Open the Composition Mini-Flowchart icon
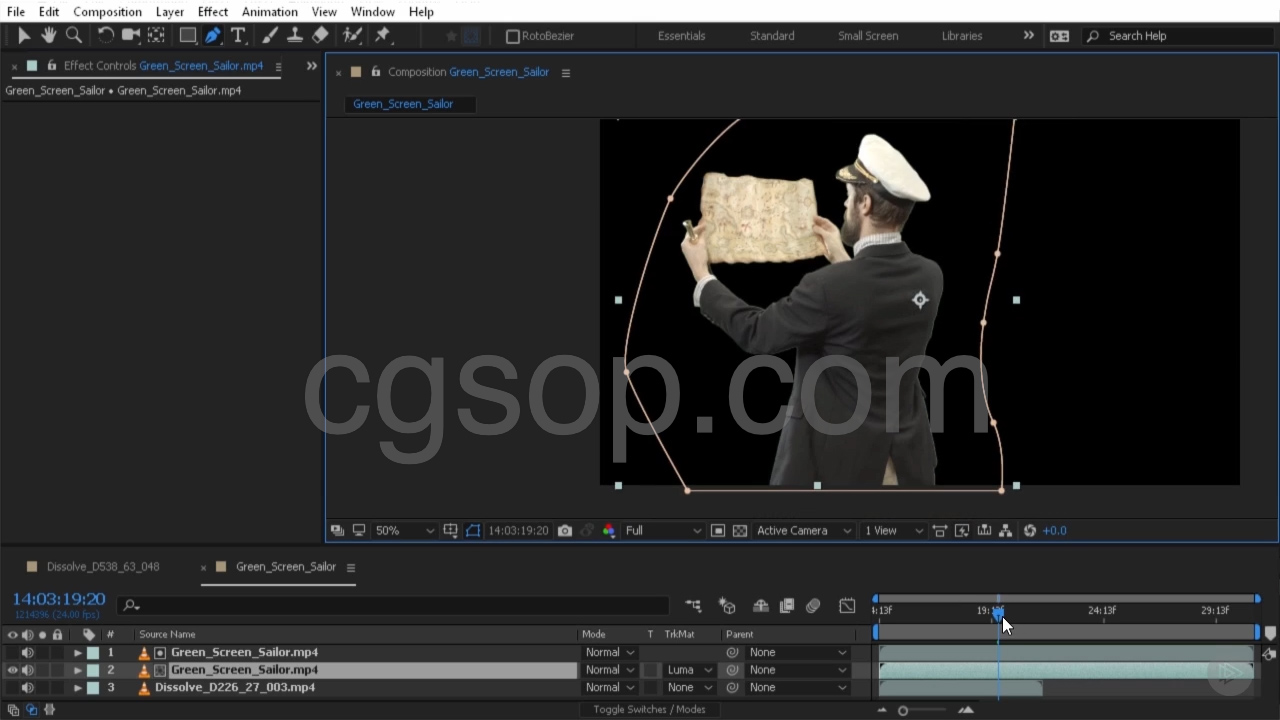The width and height of the screenshot is (1280, 720). (x=693, y=606)
